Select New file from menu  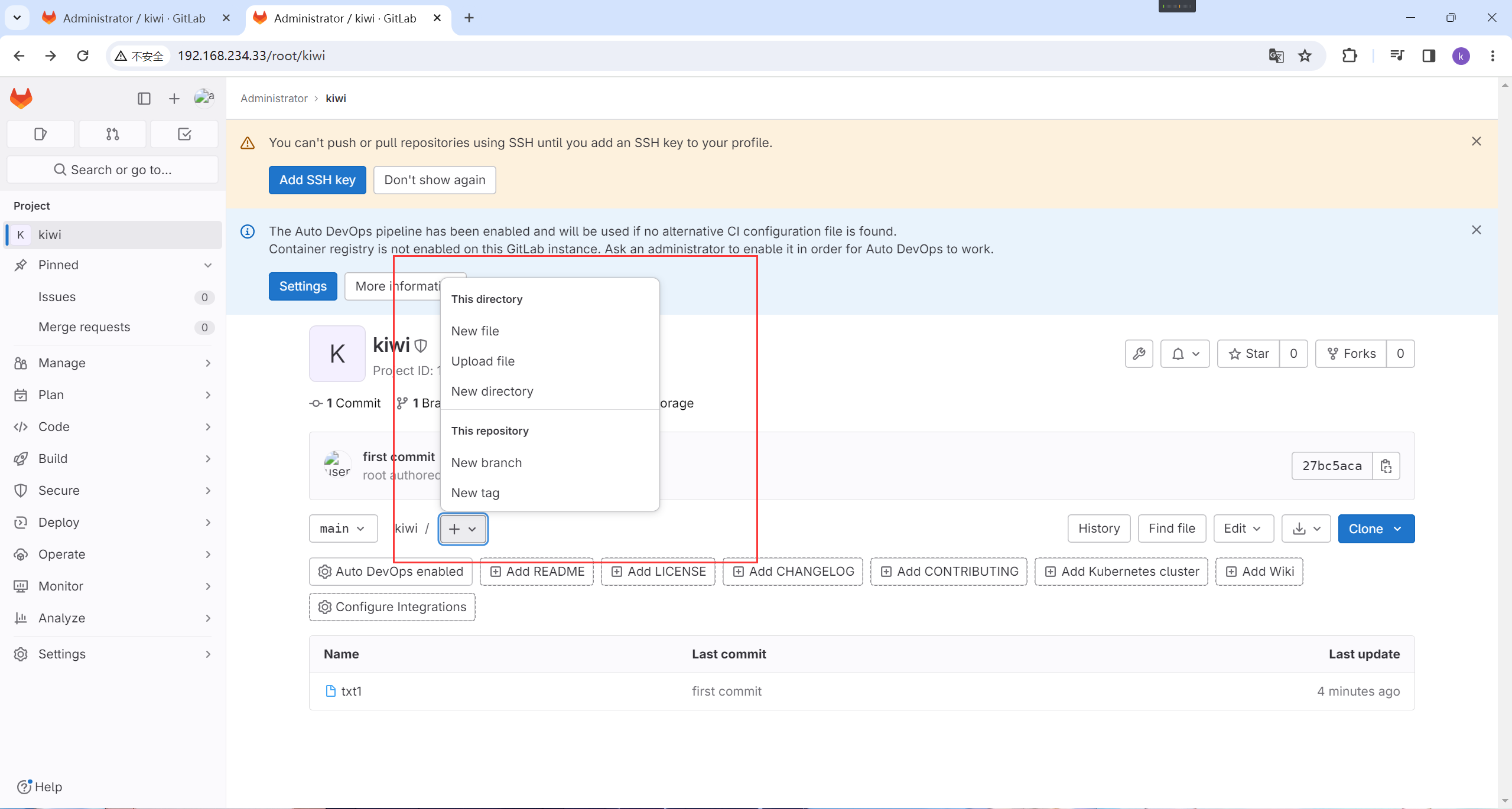pos(475,331)
